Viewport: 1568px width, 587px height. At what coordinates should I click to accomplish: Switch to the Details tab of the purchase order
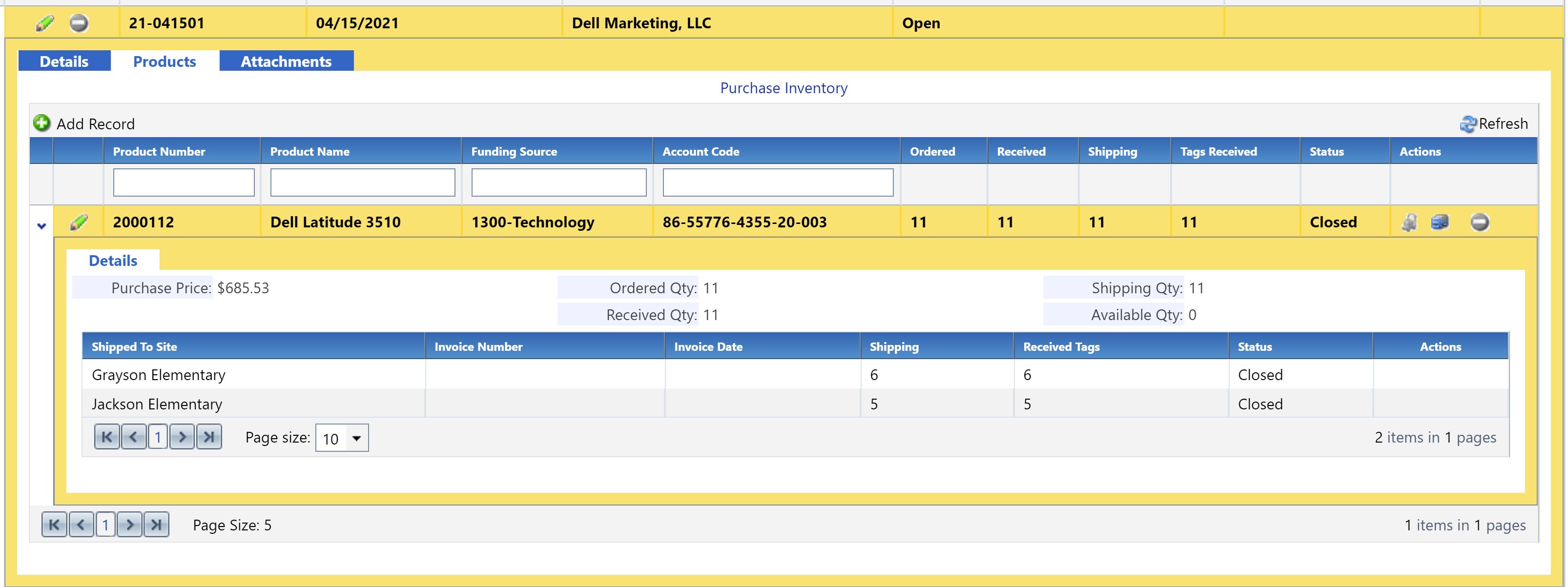(64, 61)
